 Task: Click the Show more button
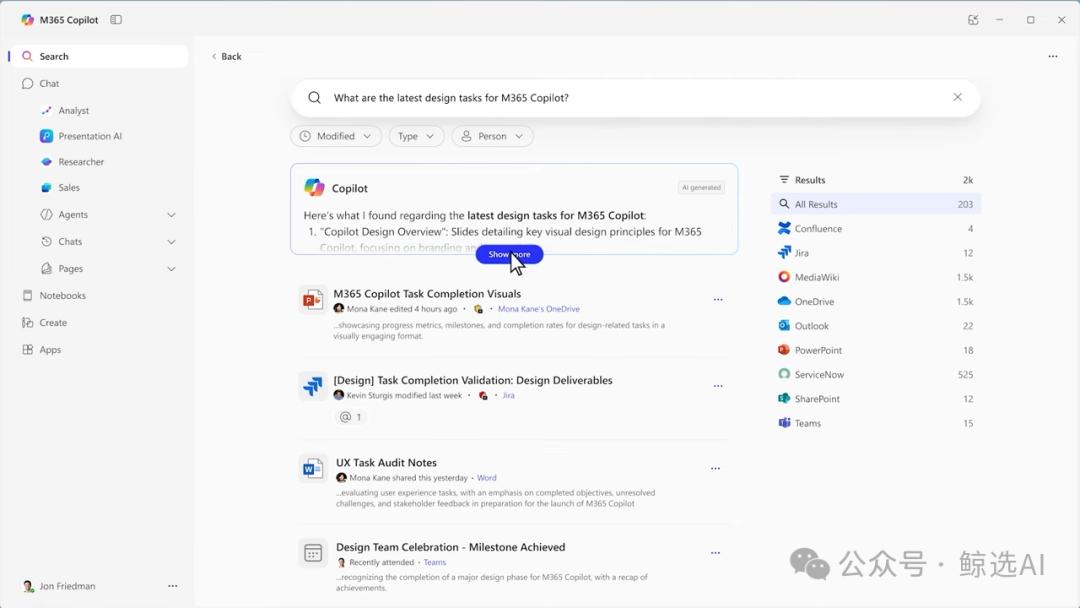point(509,254)
